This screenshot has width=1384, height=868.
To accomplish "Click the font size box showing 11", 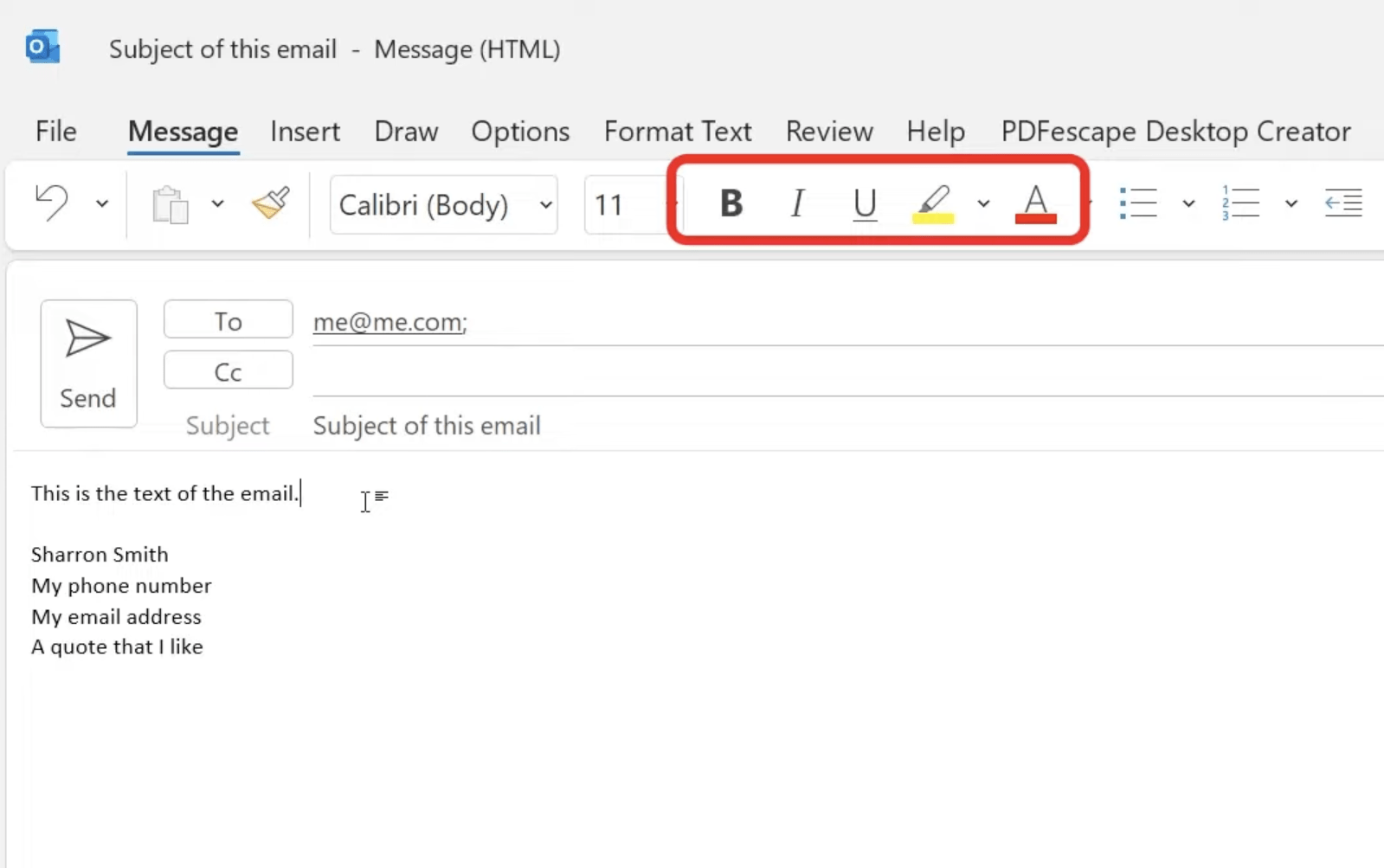I will point(628,205).
